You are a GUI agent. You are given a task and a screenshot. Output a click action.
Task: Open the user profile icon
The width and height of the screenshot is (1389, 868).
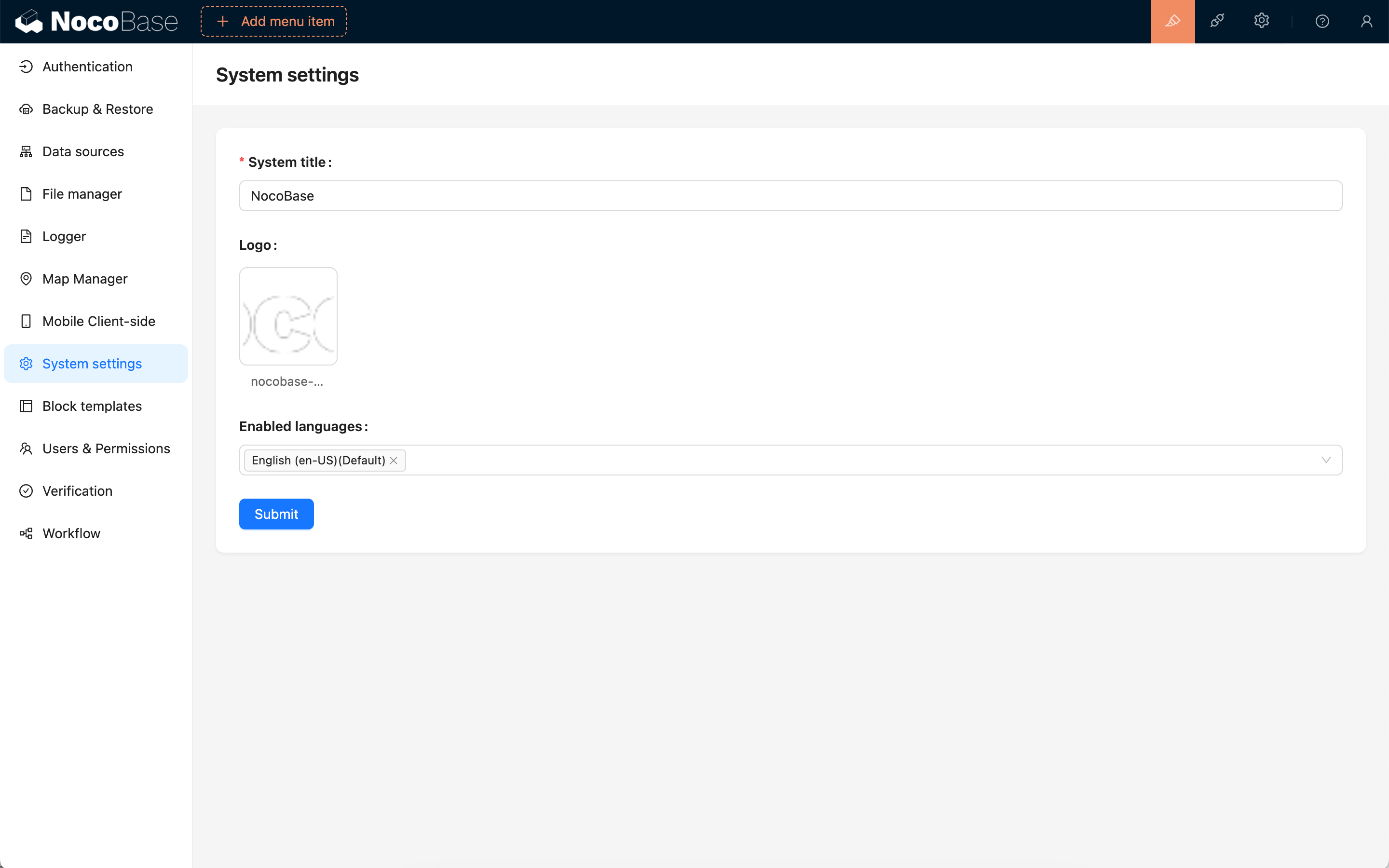pos(1366,21)
